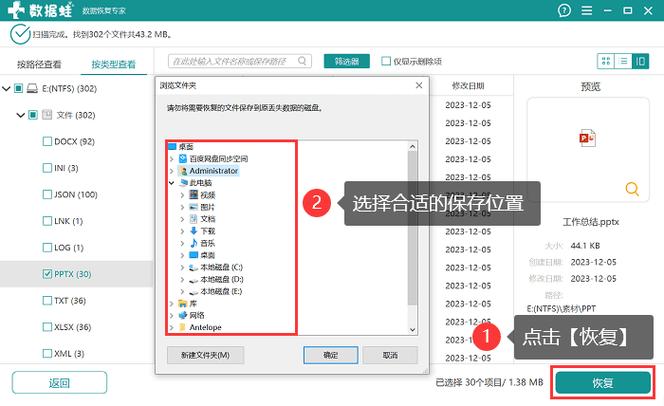Click the PowerPoint file preview thumbnail
Screen dimensions: 664x406
coord(587,138)
